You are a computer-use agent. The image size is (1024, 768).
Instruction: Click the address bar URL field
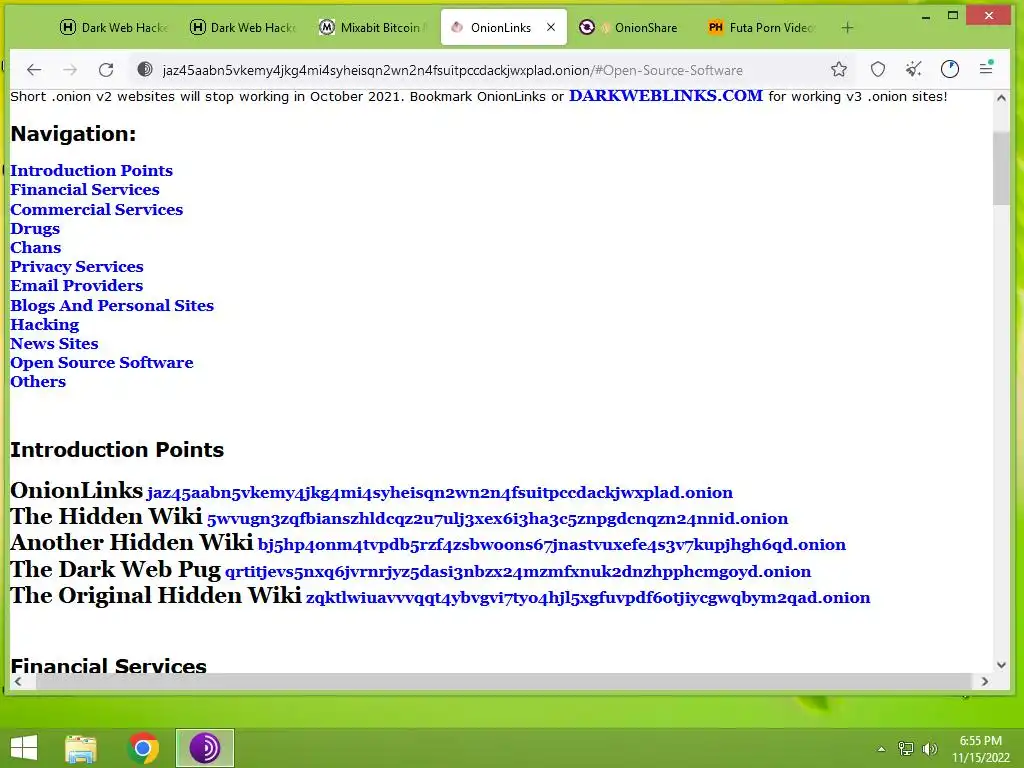point(453,70)
